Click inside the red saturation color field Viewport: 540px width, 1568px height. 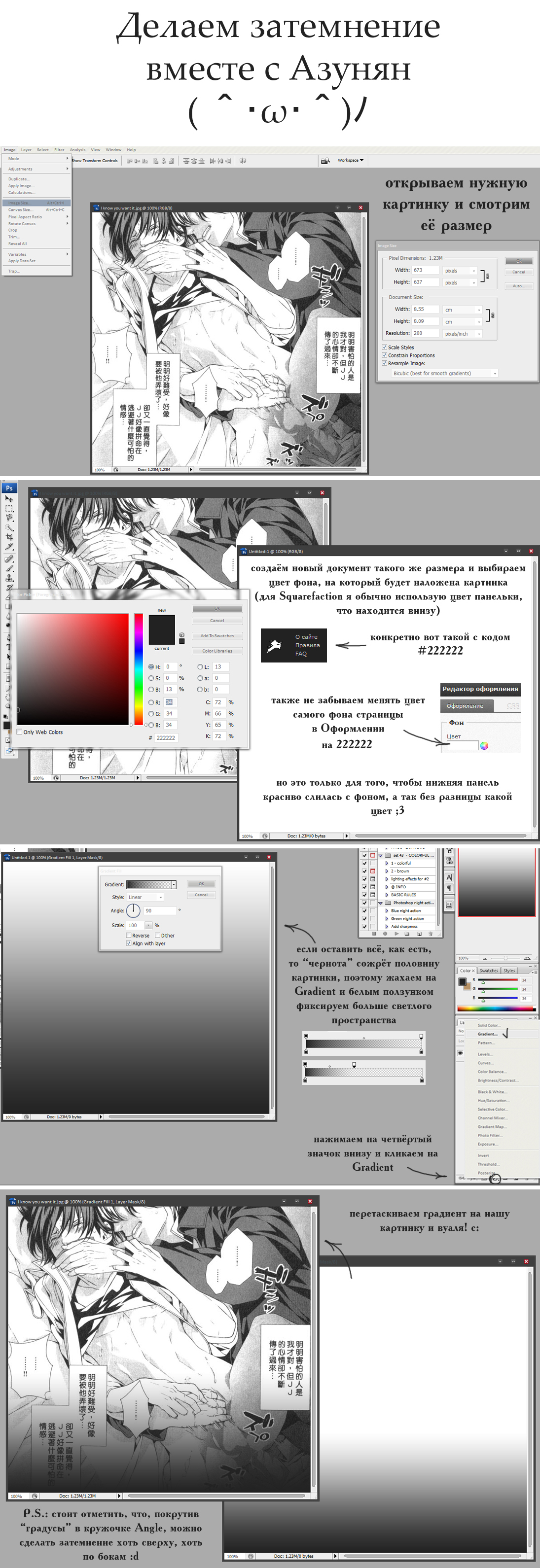pyautogui.click(x=72, y=669)
